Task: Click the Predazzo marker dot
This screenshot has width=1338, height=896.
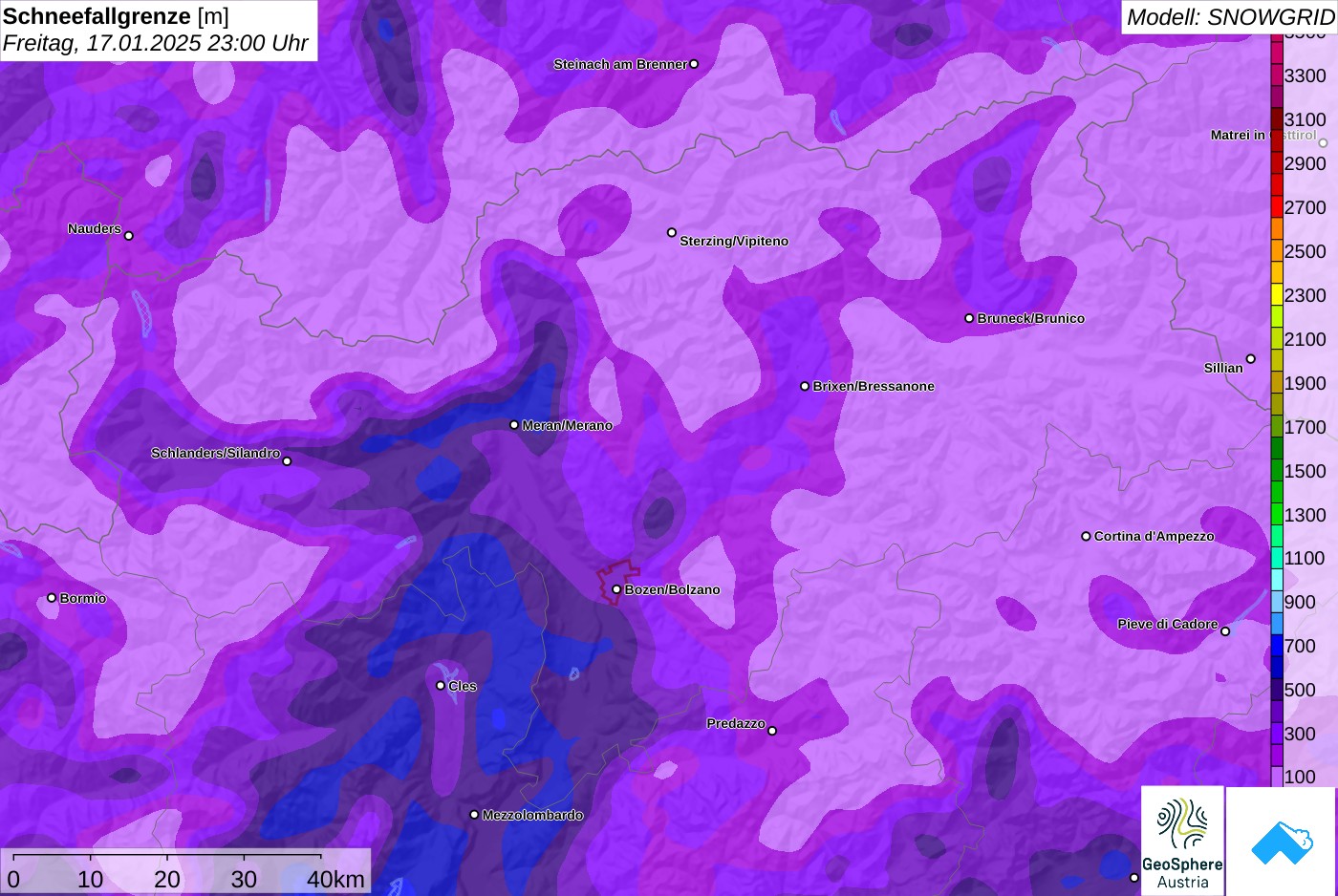Action: coord(772,731)
